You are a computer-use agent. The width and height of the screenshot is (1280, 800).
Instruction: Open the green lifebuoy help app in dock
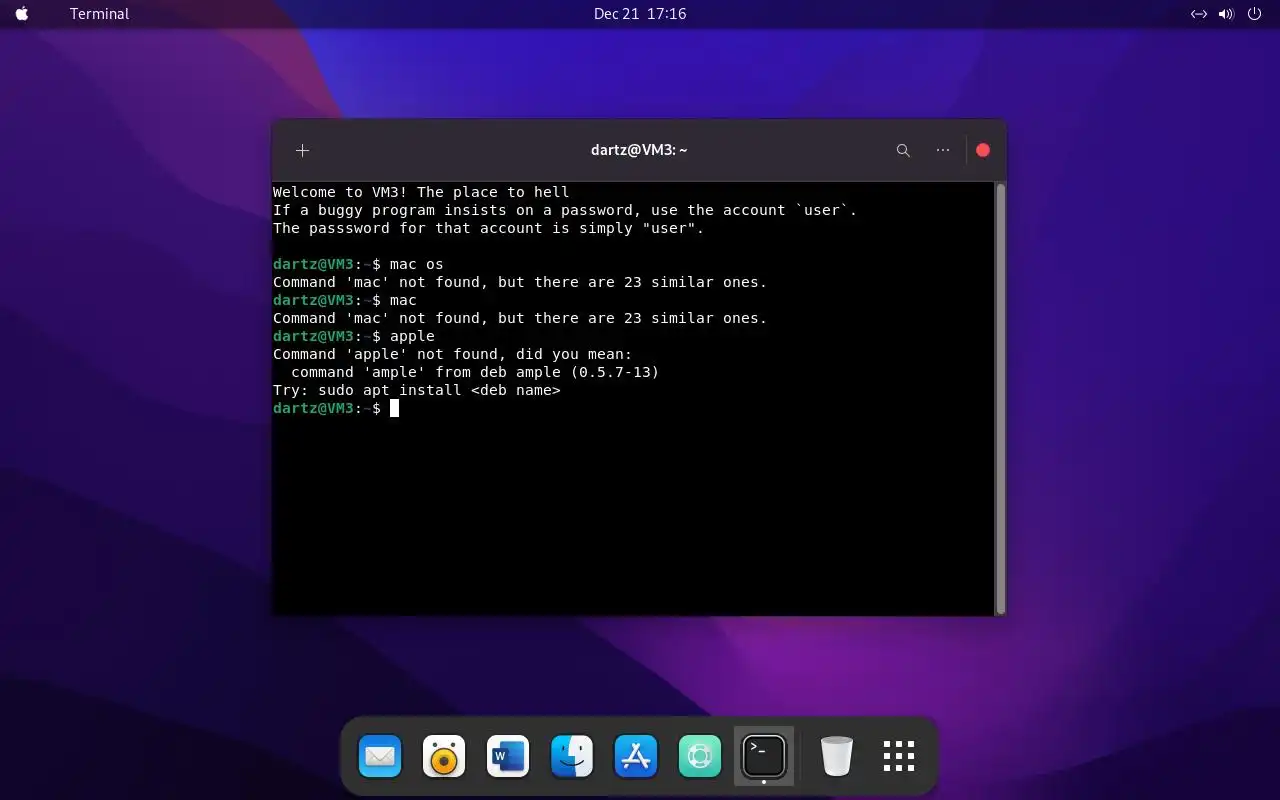pos(700,756)
